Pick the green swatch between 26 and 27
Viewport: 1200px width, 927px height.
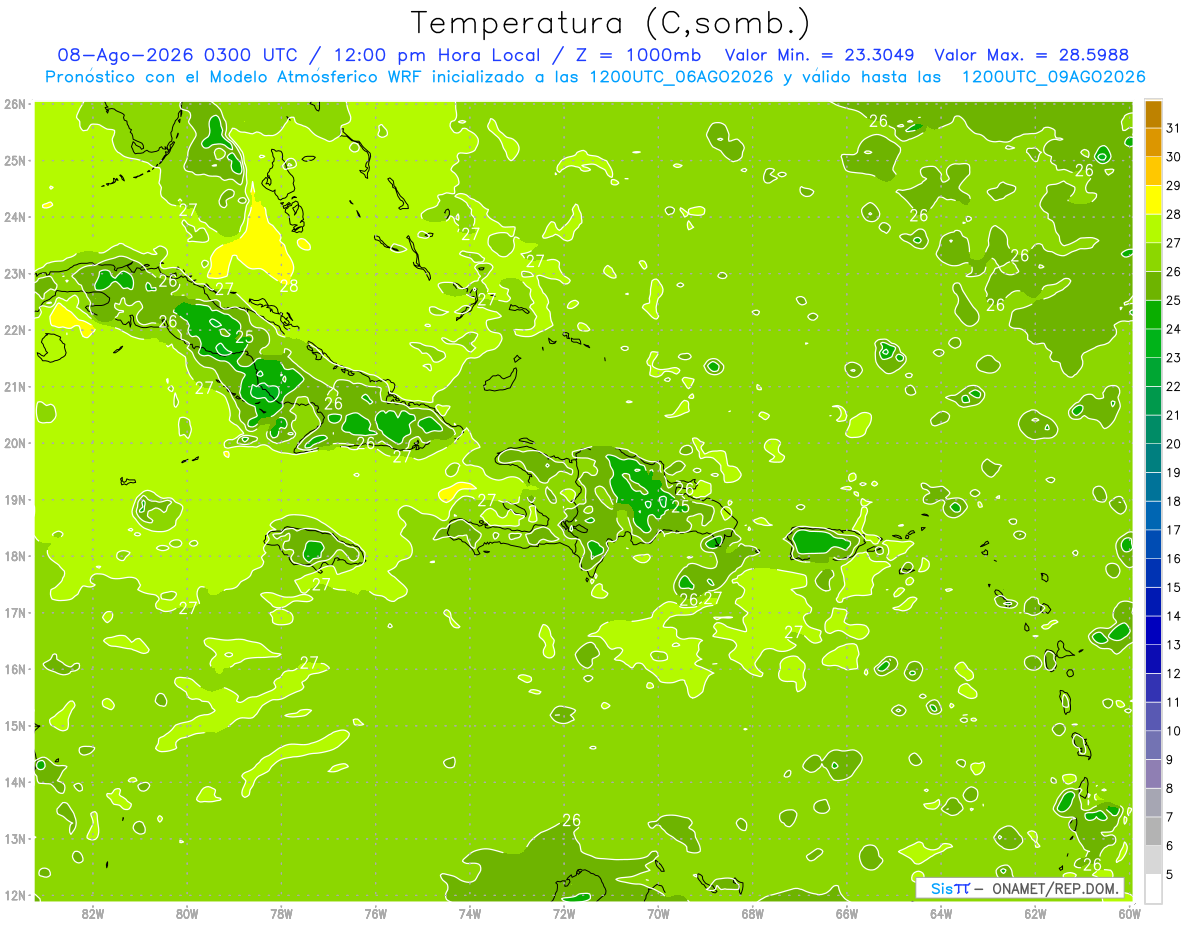(1153, 257)
